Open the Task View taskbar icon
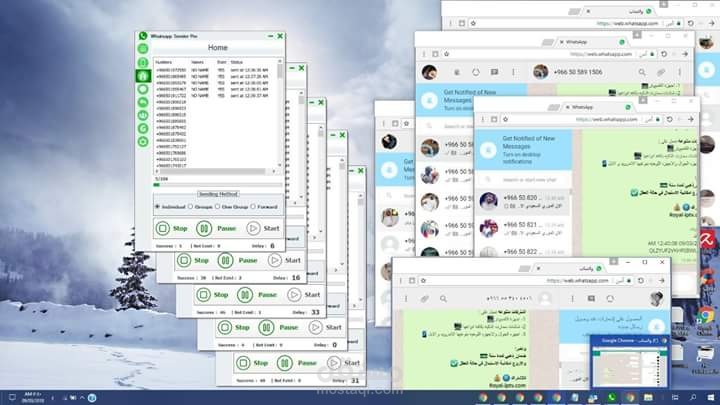The image size is (720, 405). pyautogui.click(x=675, y=397)
